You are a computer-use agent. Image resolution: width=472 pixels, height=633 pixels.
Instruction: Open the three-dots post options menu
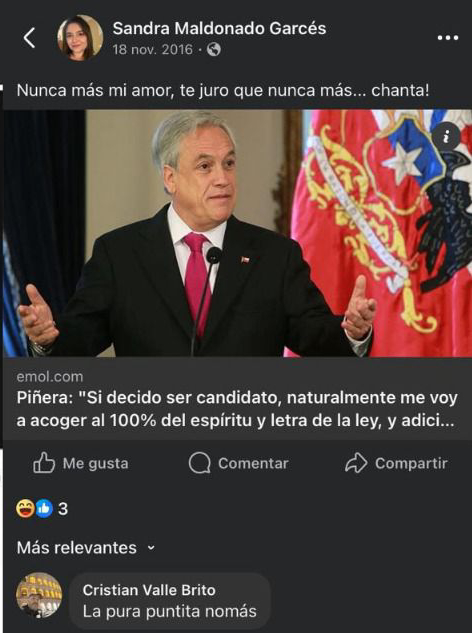[x=448, y=38]
